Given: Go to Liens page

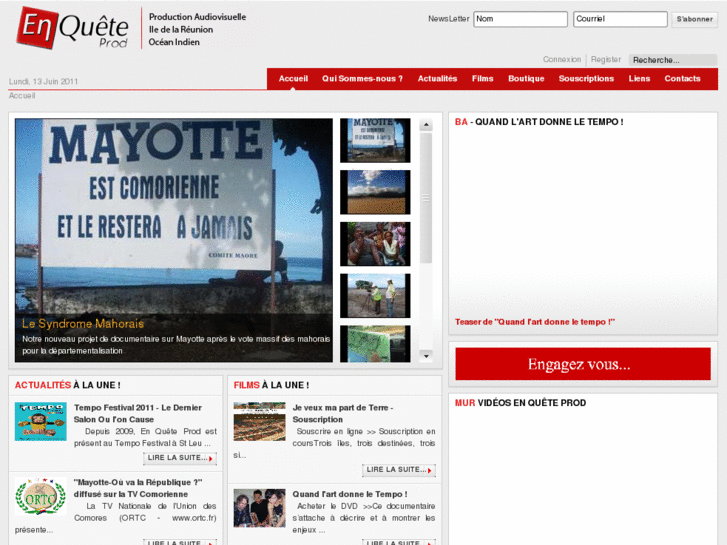Looking at the screenshot, I should (x=639, y=79).
